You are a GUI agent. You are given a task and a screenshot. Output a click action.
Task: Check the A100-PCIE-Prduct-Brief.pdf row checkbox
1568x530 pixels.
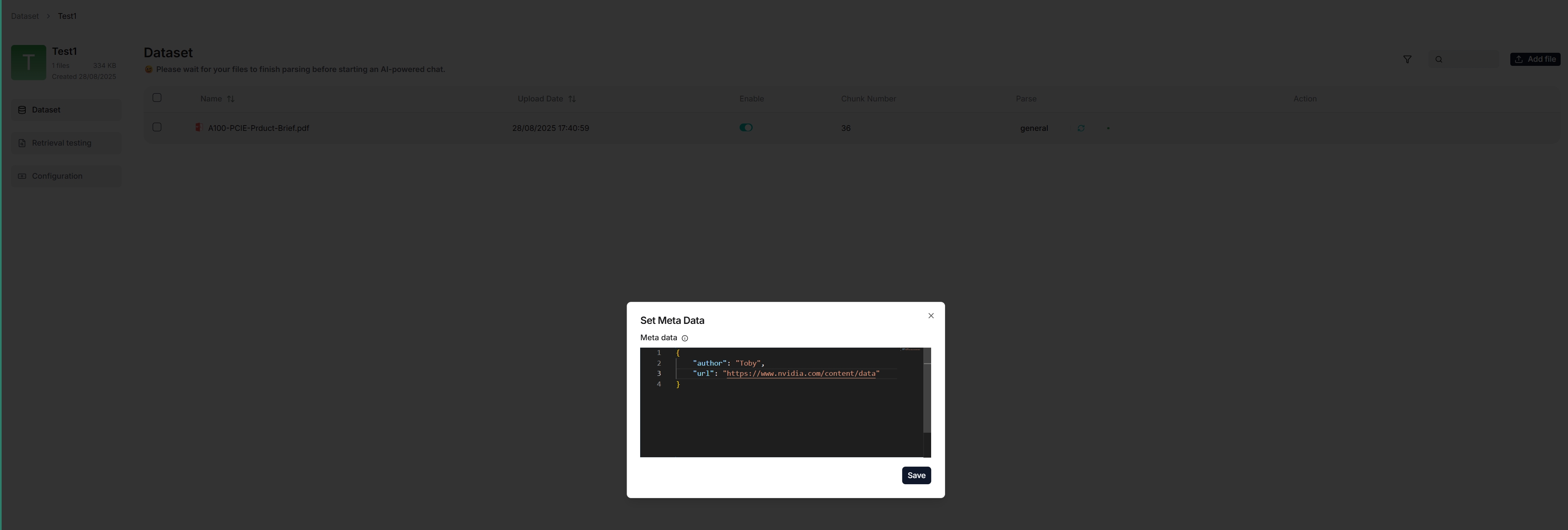157,126
